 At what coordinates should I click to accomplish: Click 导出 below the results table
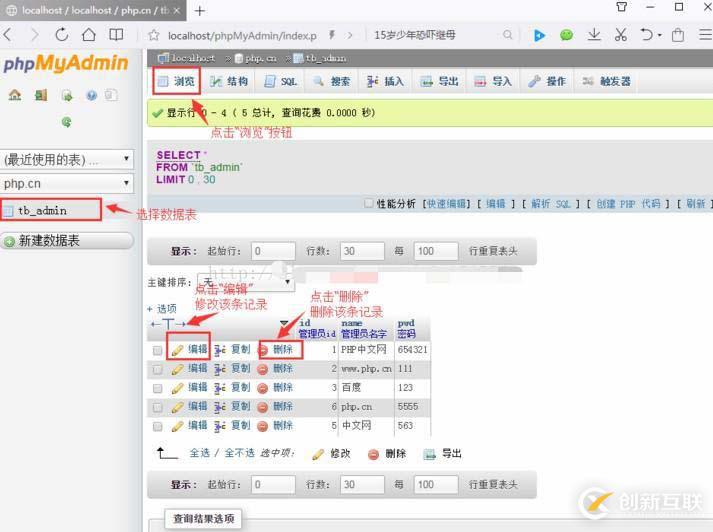[x=442, y=454]
